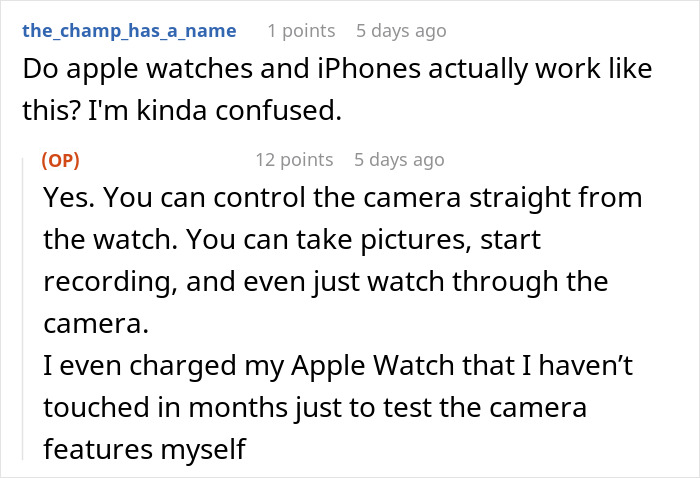Click the final line "features myself"
The image size is (700, 478).
click(144, 450)
